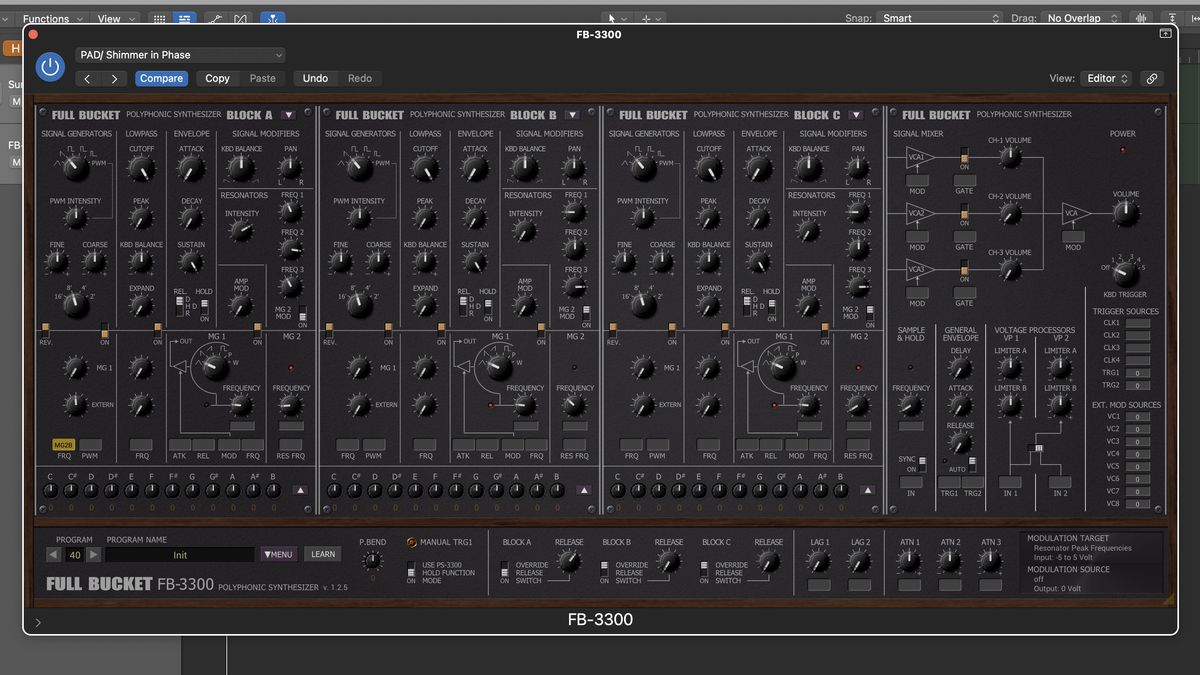
Task: Click the ATN 2 knob
Action: (x=950, y=561)
